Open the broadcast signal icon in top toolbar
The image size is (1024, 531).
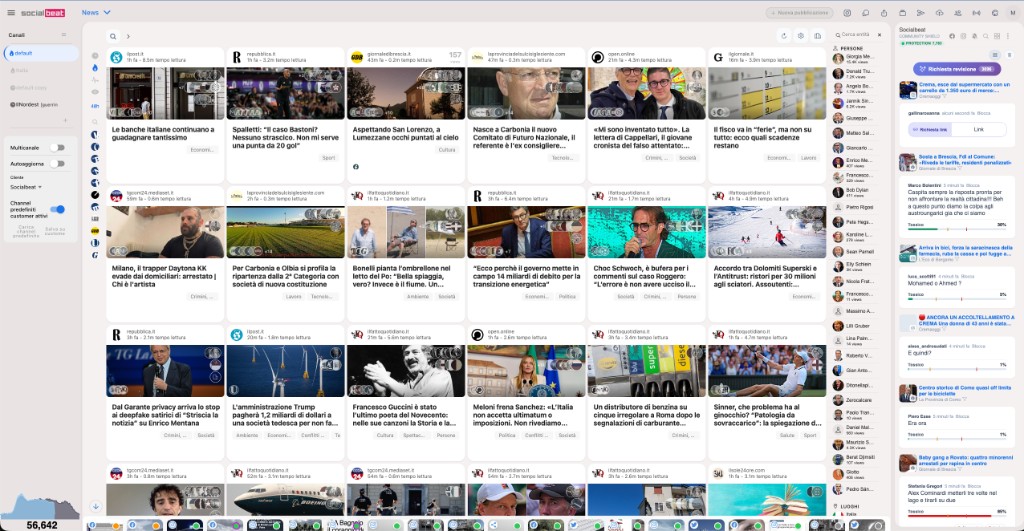pyautogui.click(x=976, y=12)
